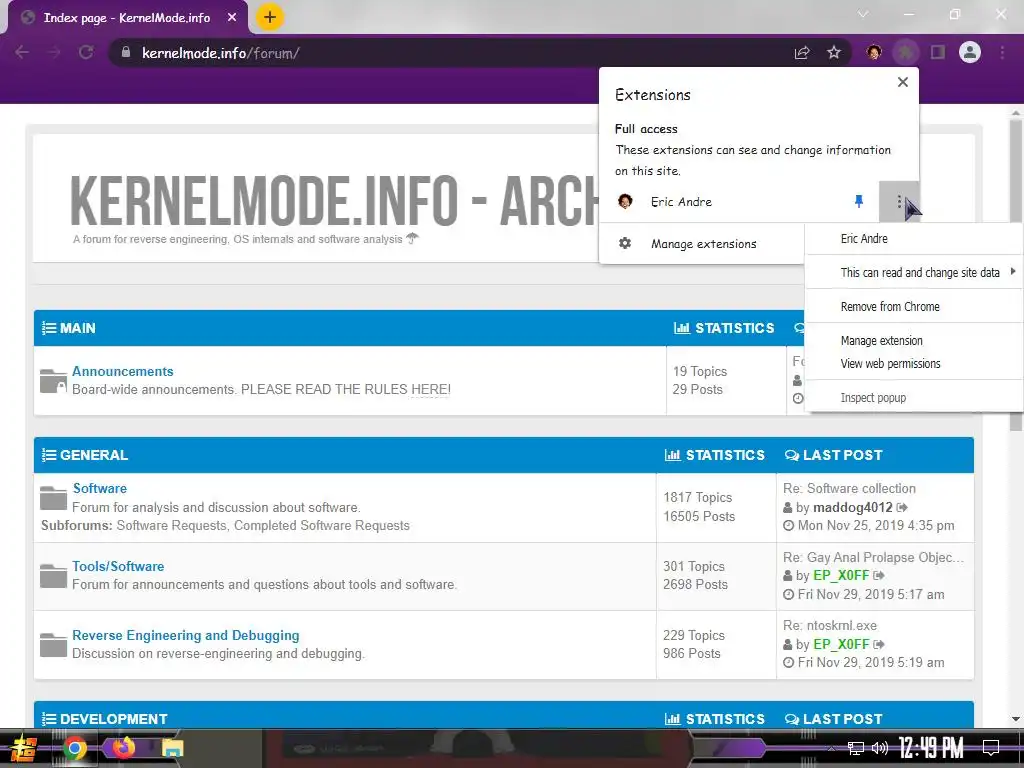Viewport: 1024px width, 768px height.
Task: Click the 'HERE!' rules link in Announcements description
Action: [x=430, y=389]
